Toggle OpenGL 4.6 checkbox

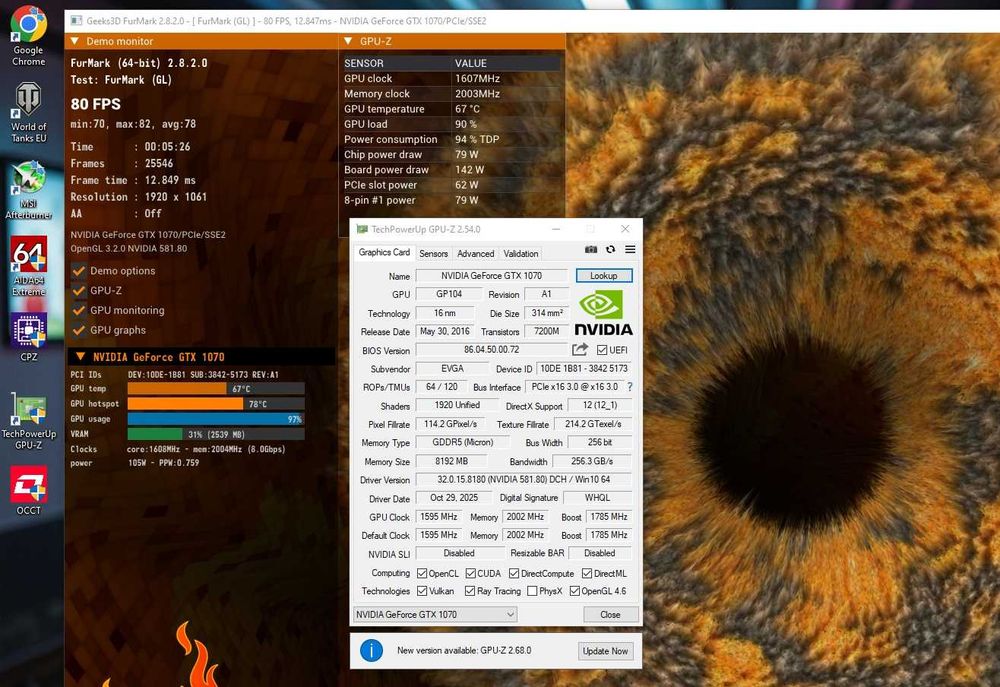(575, 591)
